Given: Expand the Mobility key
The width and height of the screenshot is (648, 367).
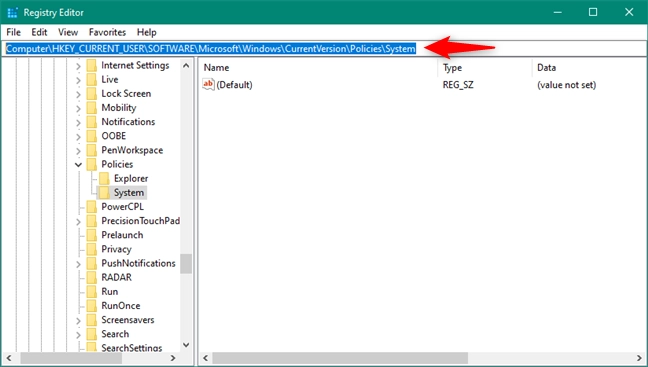Looking at the screenshot, I should pos(79,108).
